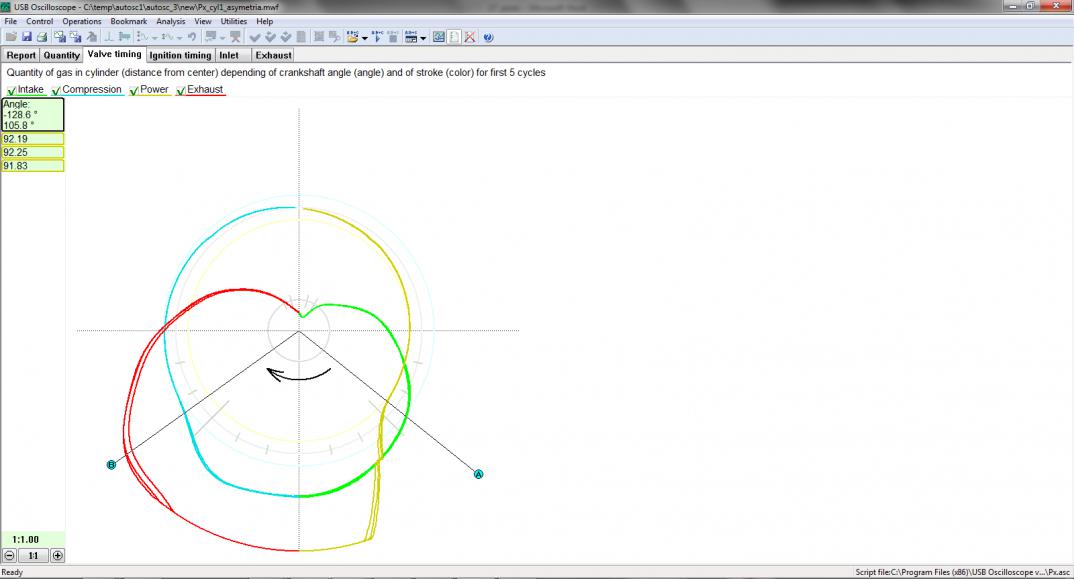The height and width of the screenshot is (579, 1074).
Task: Click the open file folder icon
Action: [11, 37]
